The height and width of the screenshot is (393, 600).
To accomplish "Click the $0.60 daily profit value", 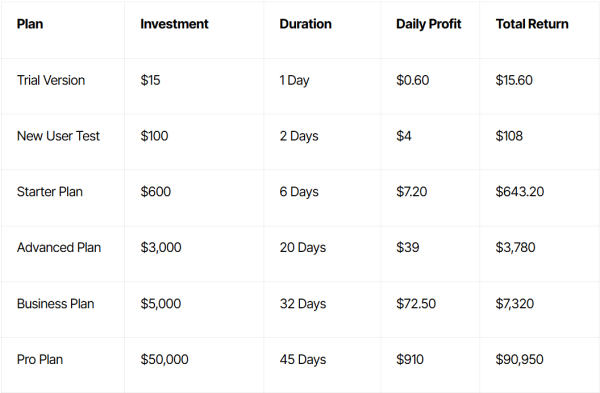I will [x=412, y=80].
